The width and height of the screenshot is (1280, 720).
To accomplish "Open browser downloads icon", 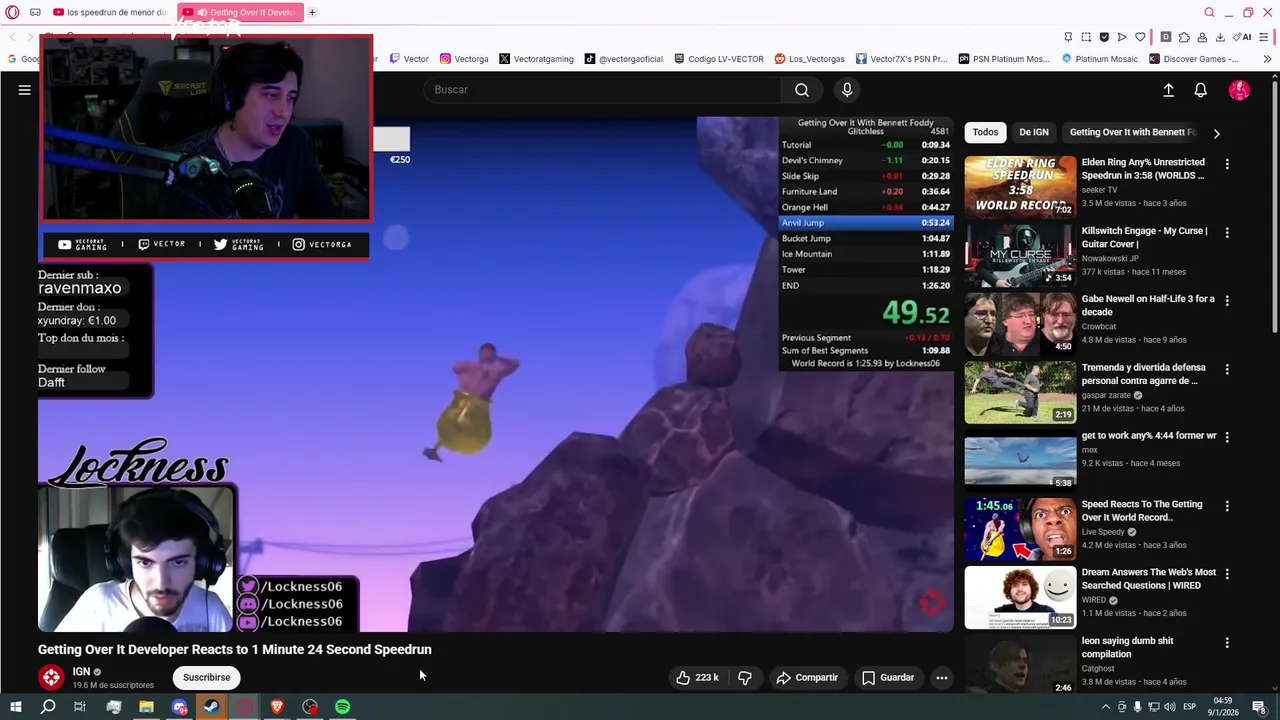I will coord(1220,37).
